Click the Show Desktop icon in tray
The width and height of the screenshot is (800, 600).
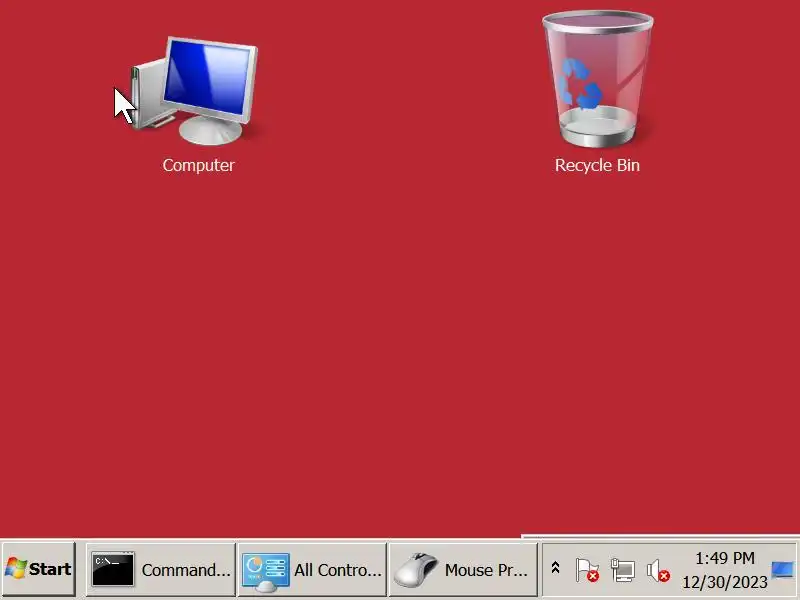(x=782, y=569)
